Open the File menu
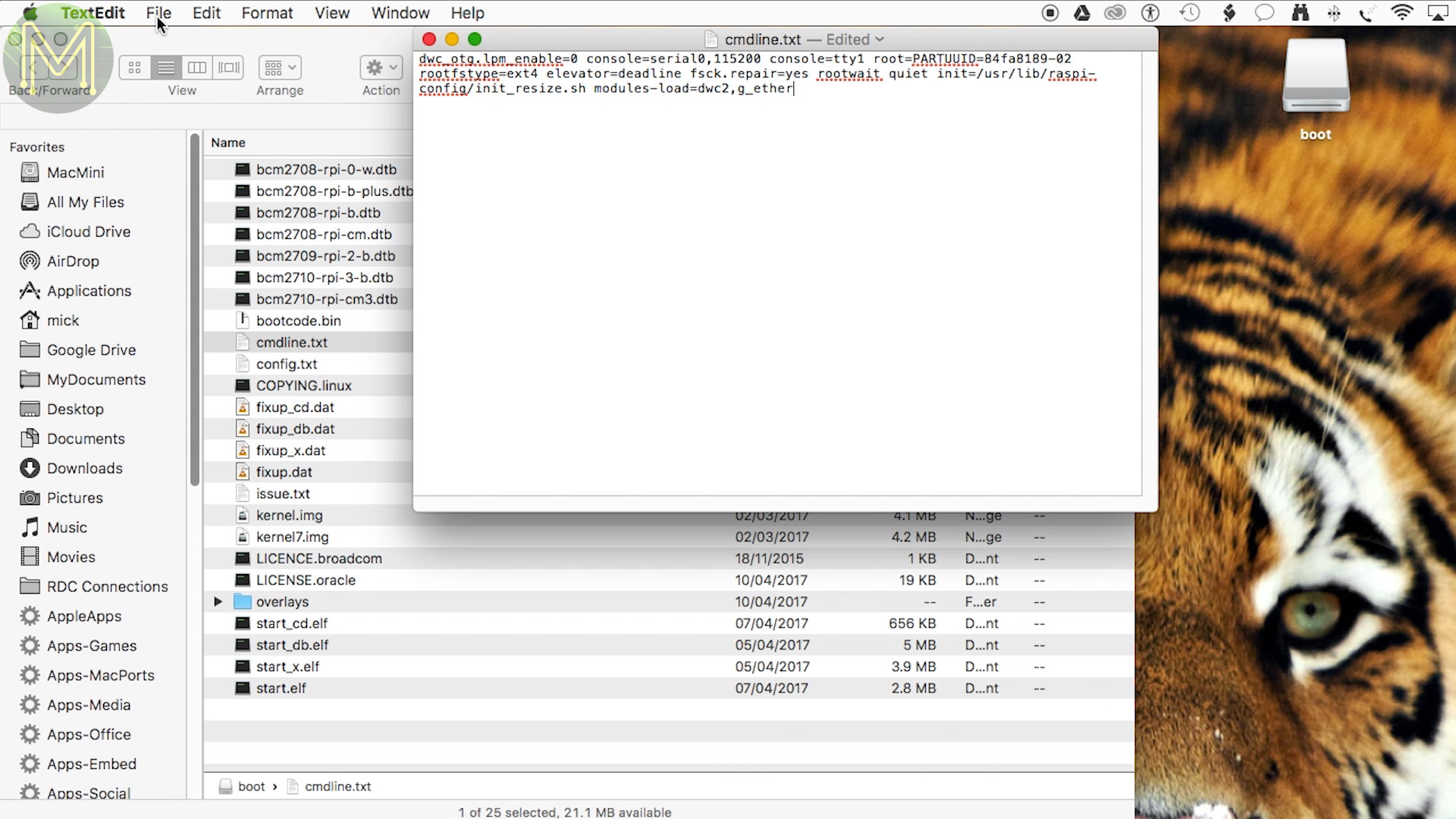Image resolution: width=1456 pixels, height=819 pixels. [x=158, y=13]
